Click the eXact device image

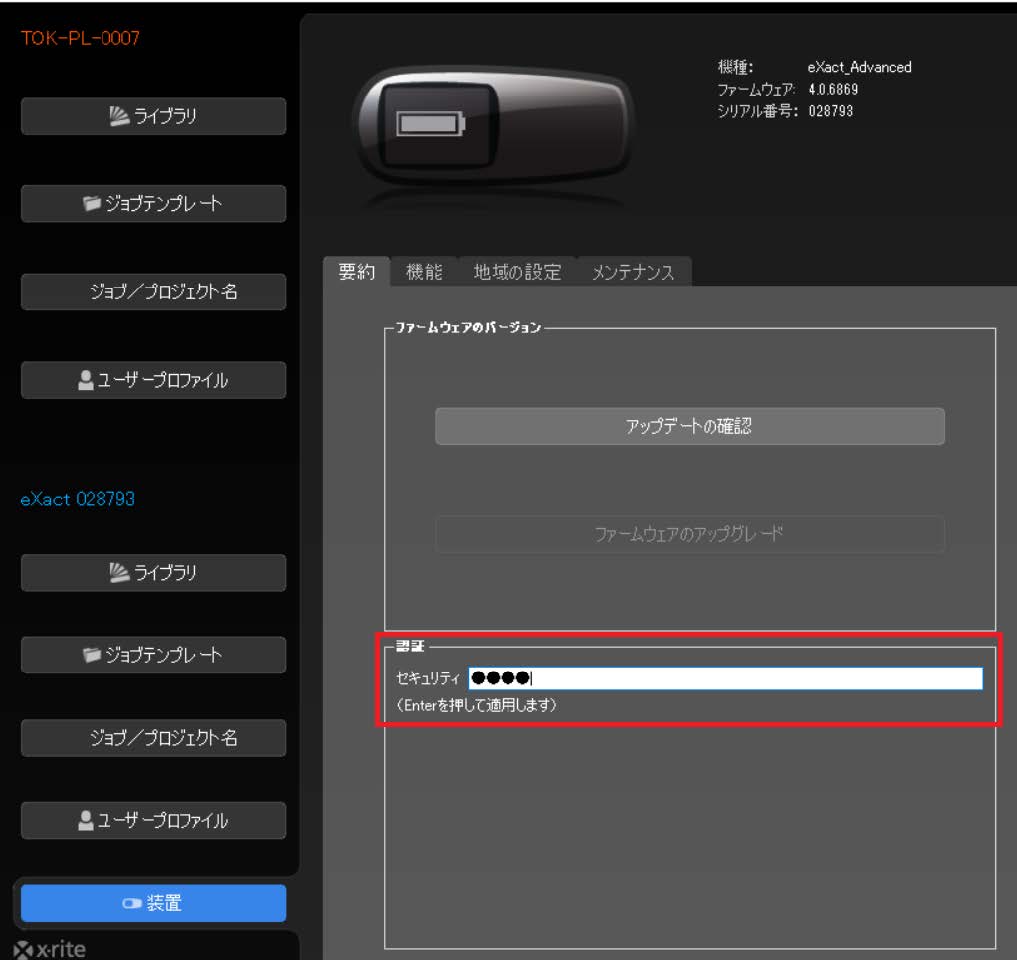[x=493, y=126]
